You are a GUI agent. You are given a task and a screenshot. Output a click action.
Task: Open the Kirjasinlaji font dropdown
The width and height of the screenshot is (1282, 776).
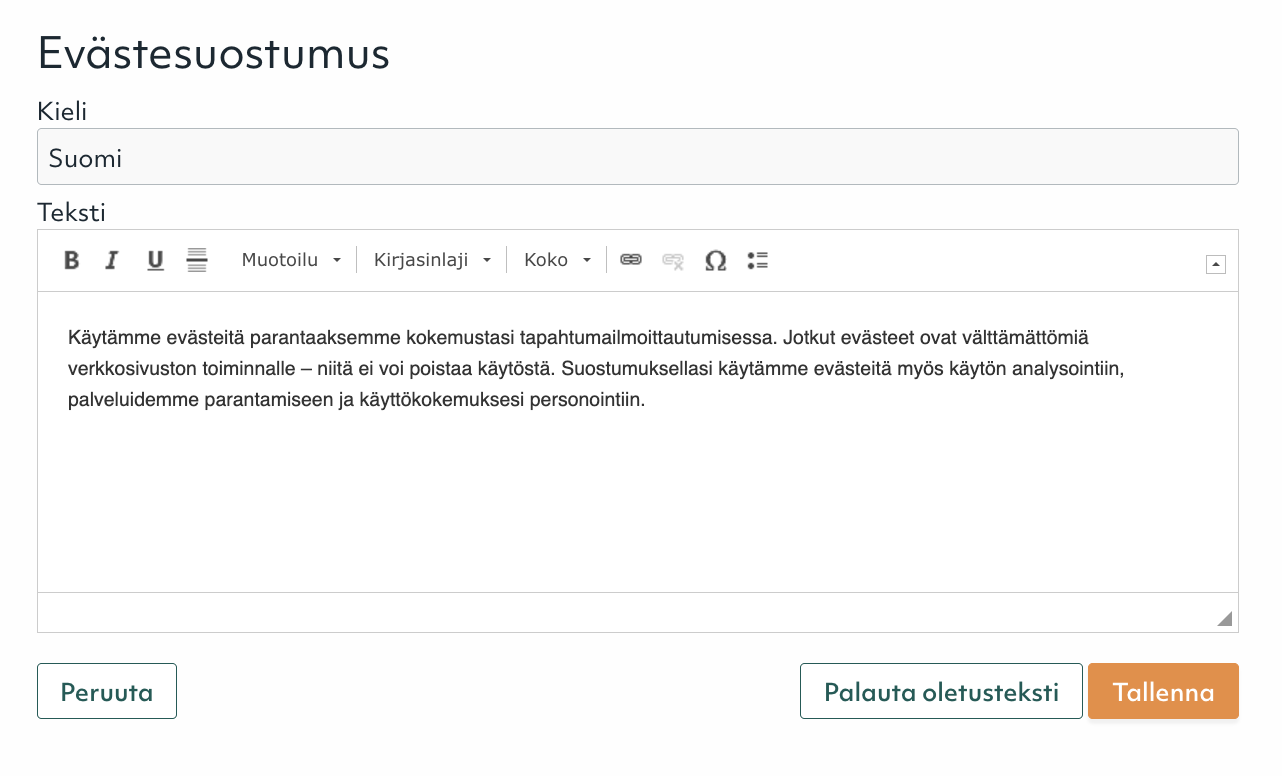(432, 260)
